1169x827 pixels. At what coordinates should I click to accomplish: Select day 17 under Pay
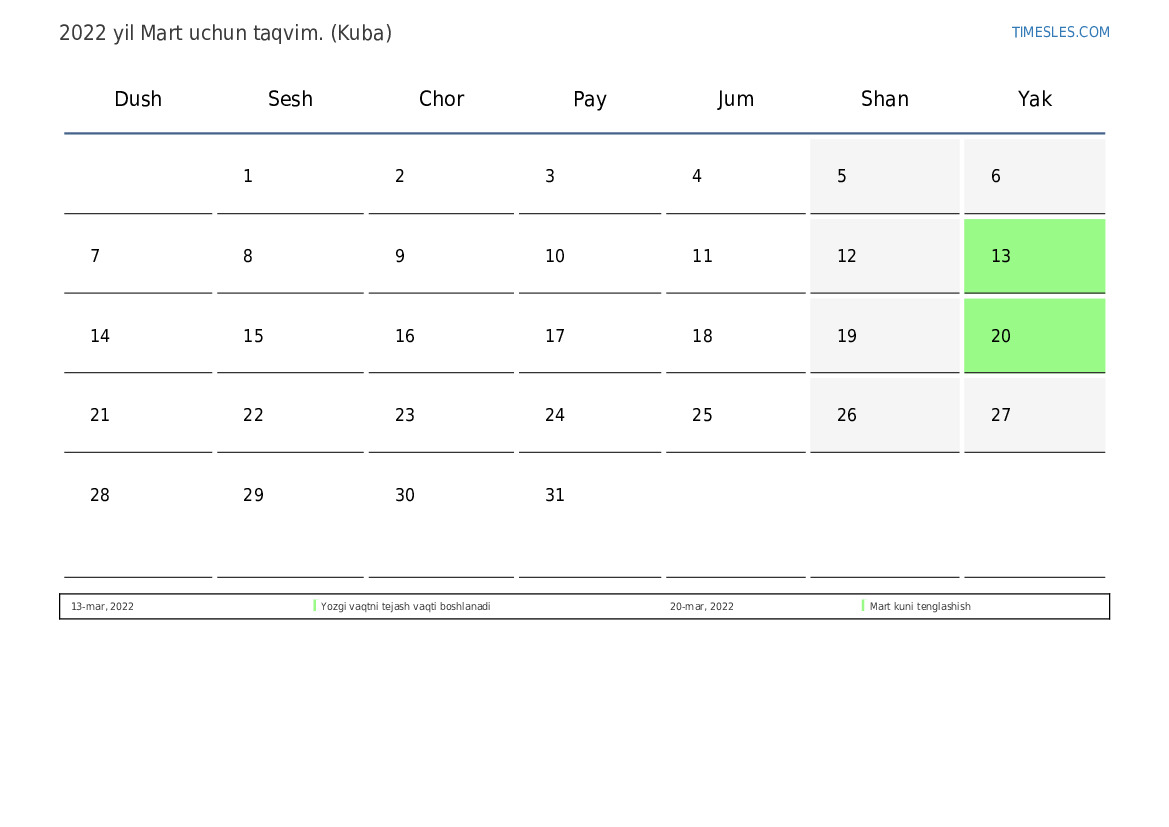[590, 336]
